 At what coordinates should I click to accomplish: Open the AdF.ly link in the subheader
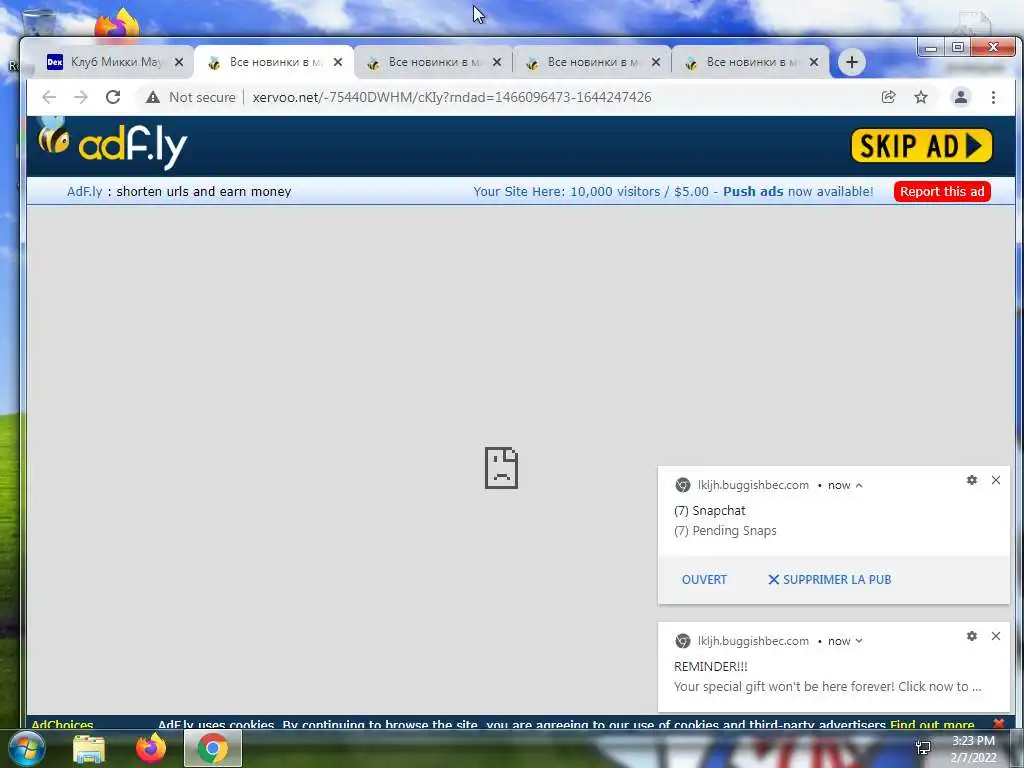tap(84, 191)
